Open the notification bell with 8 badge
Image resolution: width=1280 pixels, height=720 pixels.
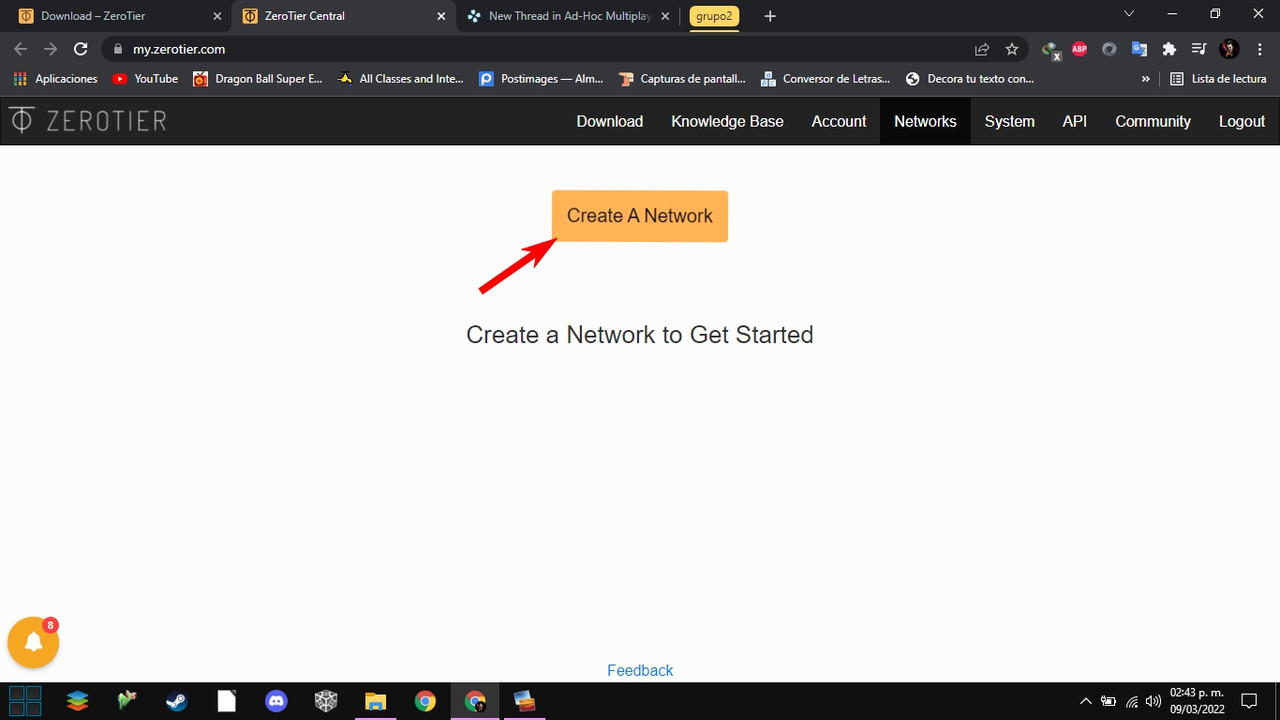point(33,642)
